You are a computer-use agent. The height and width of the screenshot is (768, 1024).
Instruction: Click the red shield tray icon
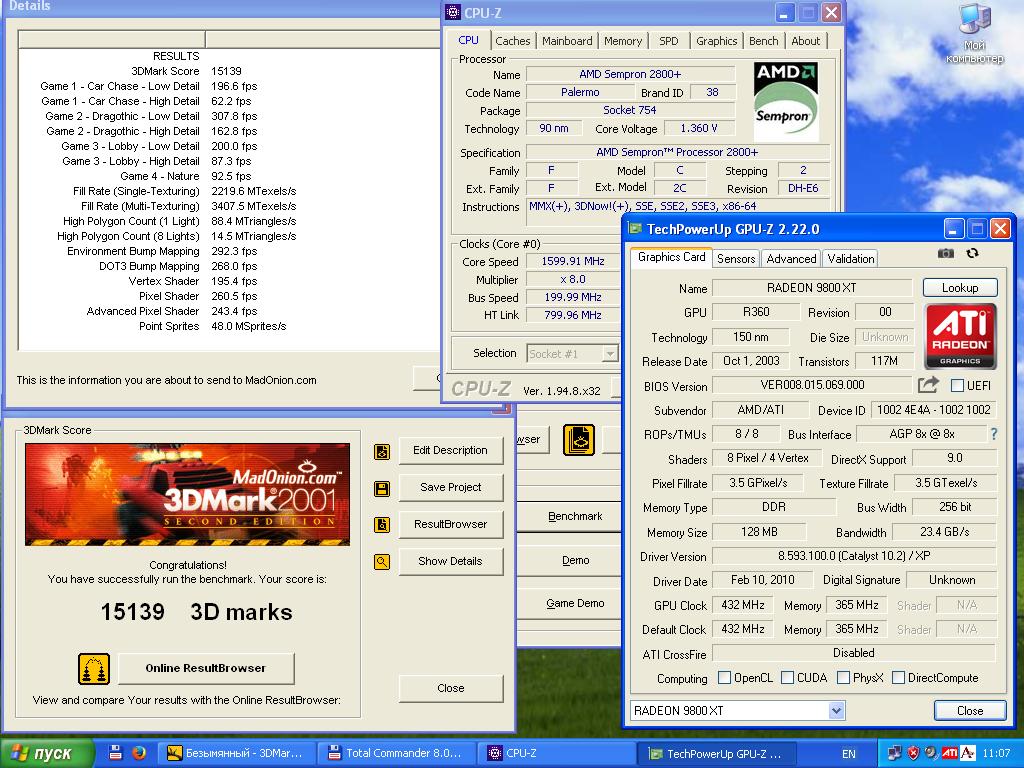coord(913,753)
